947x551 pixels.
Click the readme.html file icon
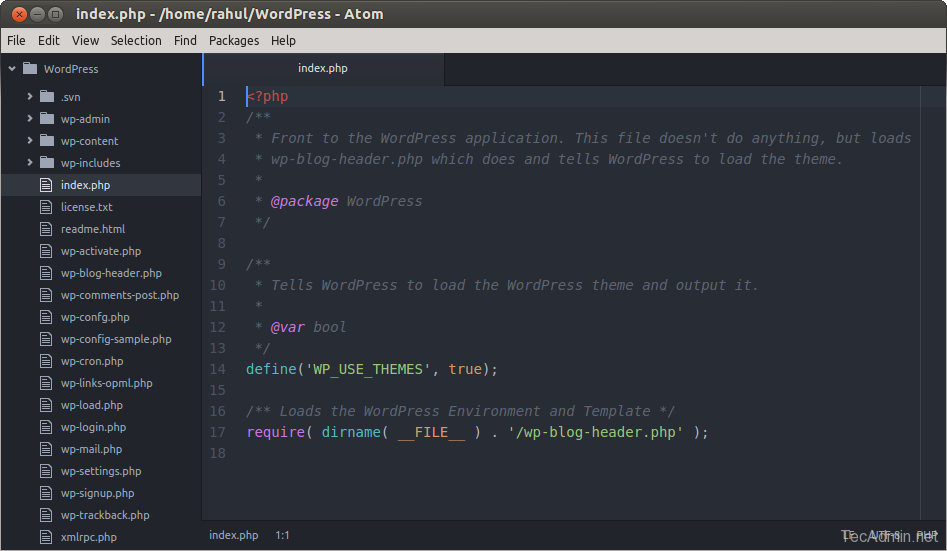tap(46, 229)
